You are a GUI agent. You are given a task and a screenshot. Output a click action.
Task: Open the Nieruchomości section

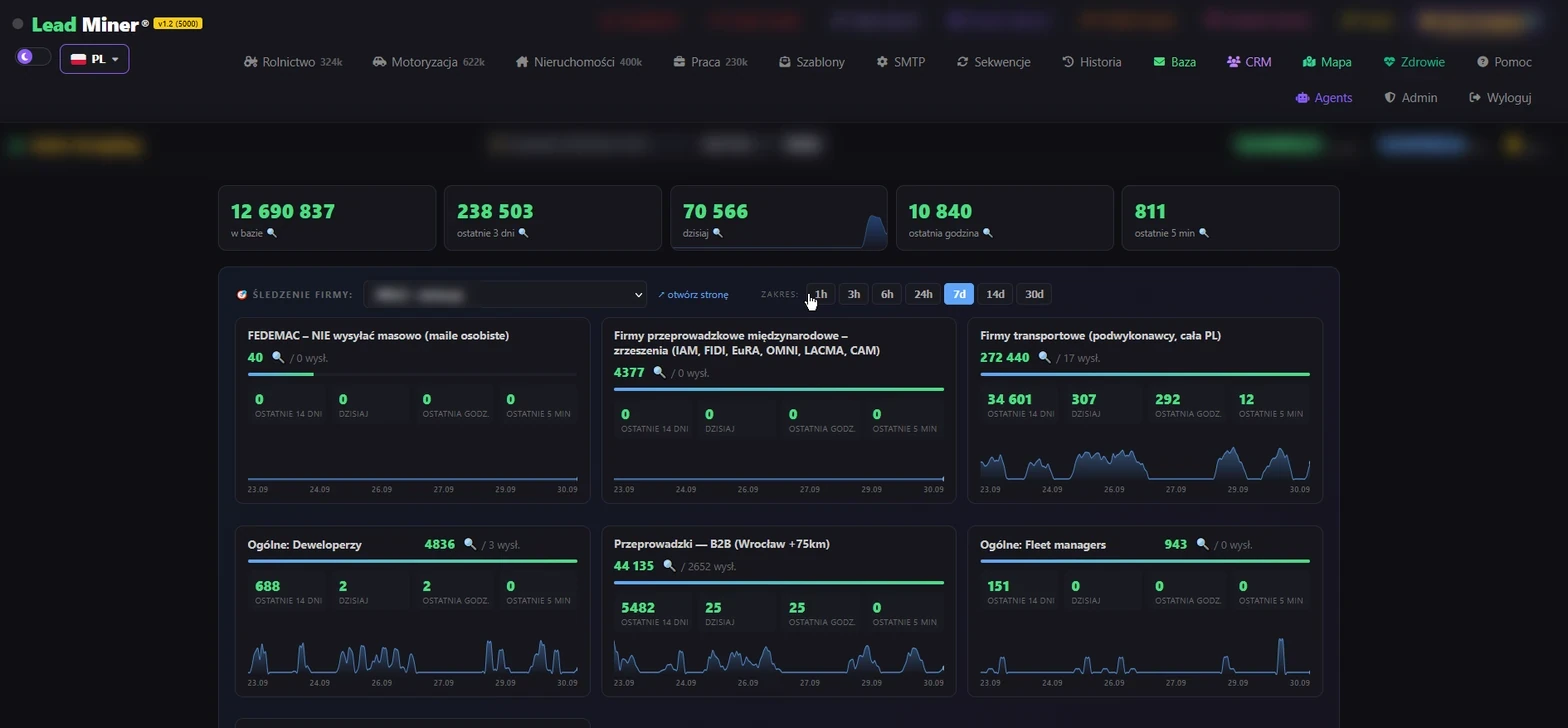click(579, 62)
